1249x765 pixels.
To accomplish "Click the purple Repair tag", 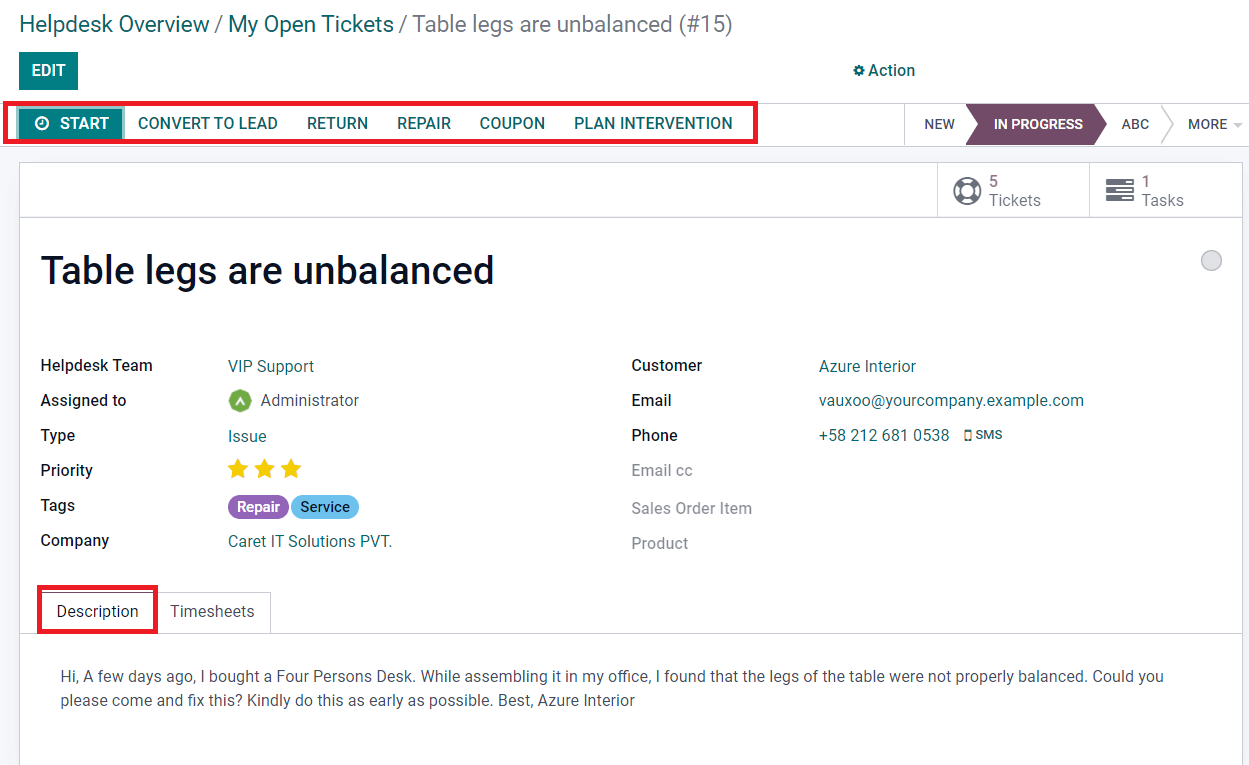I will click(x=258, y=507).
